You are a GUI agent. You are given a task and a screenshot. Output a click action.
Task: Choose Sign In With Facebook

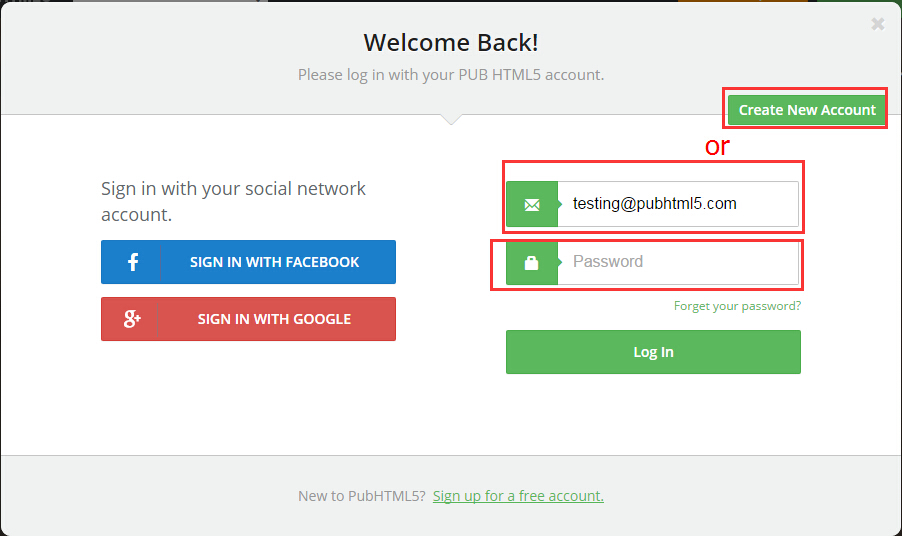tap(274, 262)
